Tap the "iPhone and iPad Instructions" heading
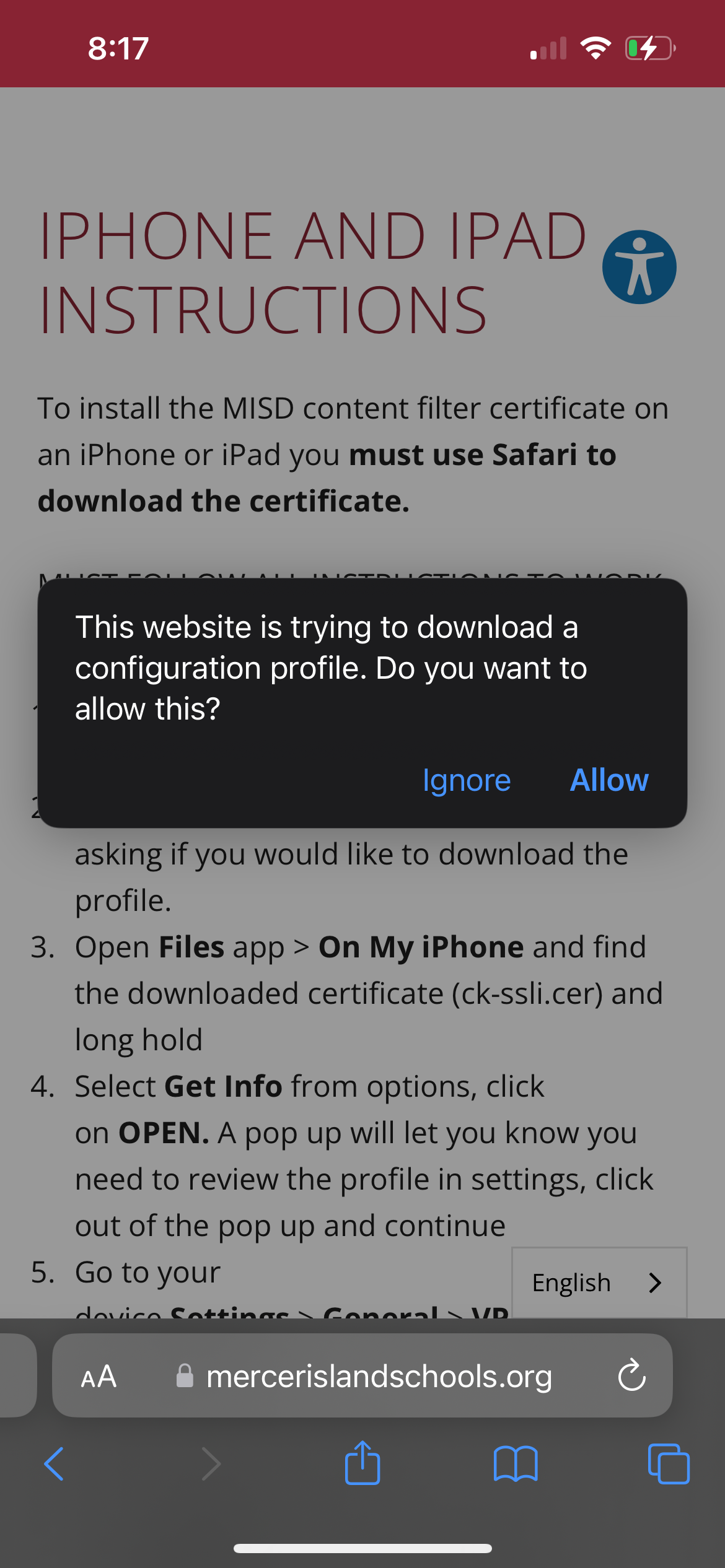 [313, 272]
